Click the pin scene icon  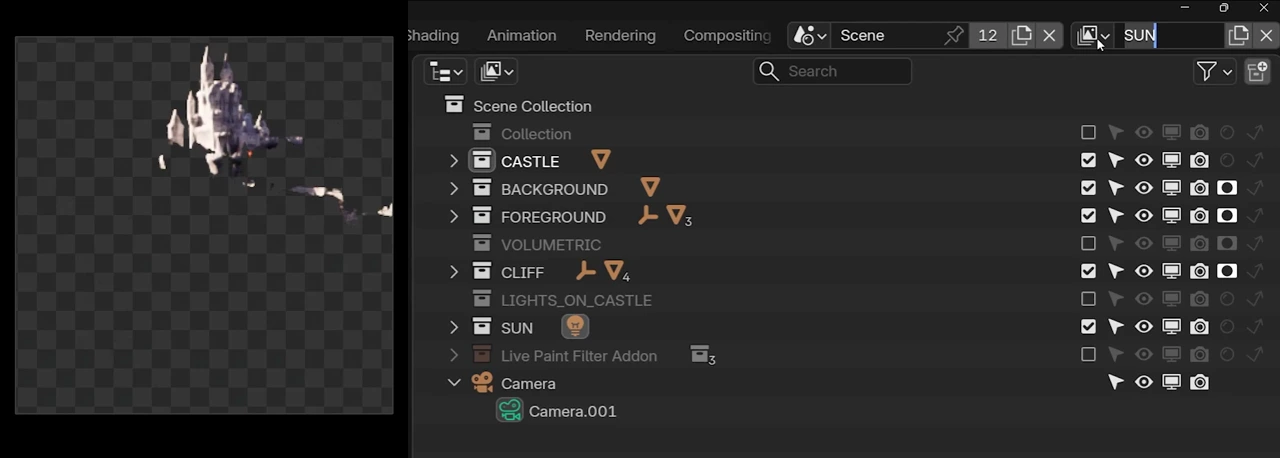click(954, 35)
